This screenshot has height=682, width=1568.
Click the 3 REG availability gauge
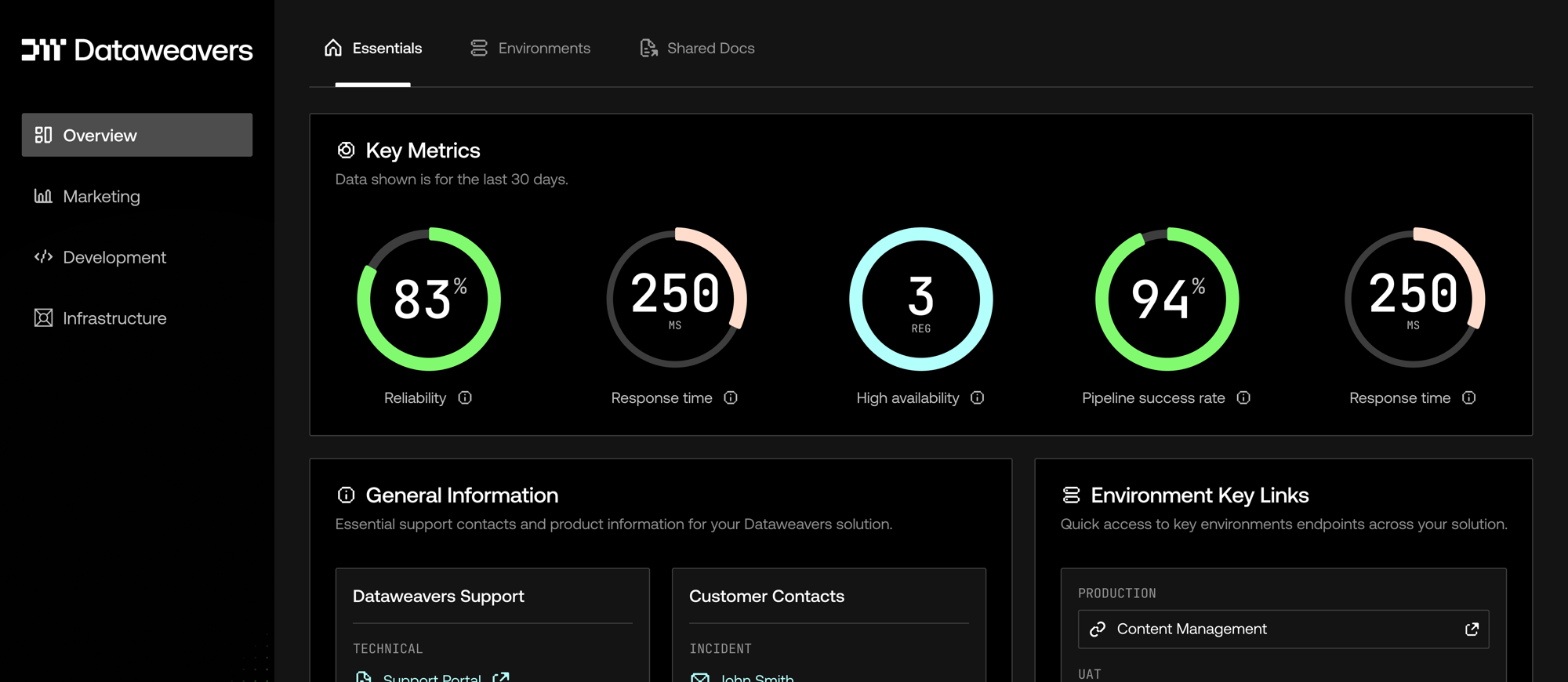[920, 299]
